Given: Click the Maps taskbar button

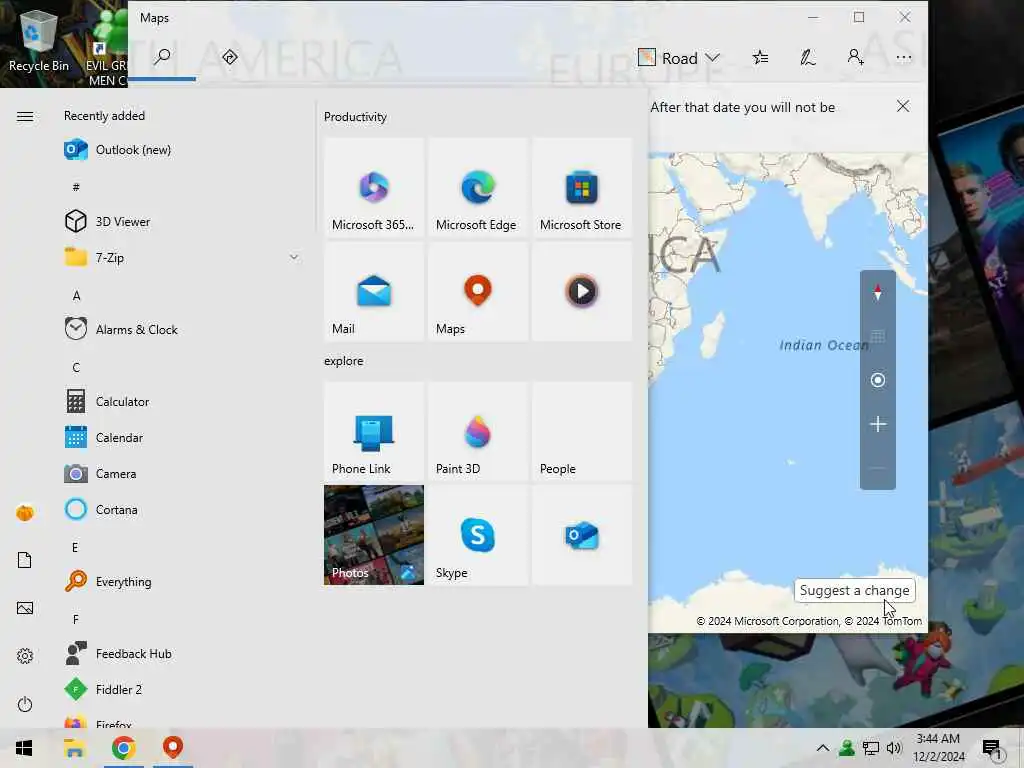Looking at the screenshot, I should pyautogui.click(x=173, y=748).
